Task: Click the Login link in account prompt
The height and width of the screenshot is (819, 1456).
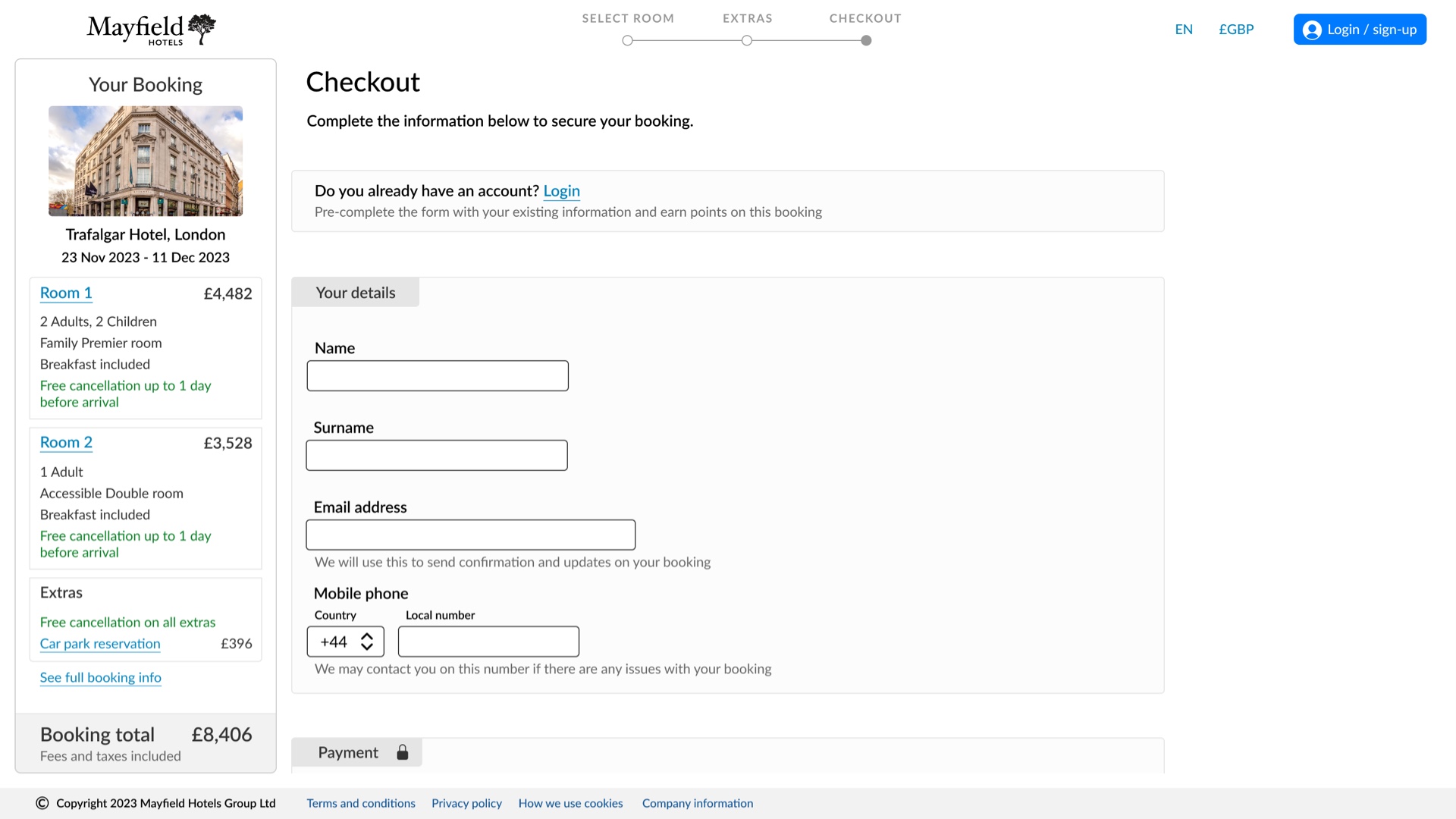Action: coord(561,191)
